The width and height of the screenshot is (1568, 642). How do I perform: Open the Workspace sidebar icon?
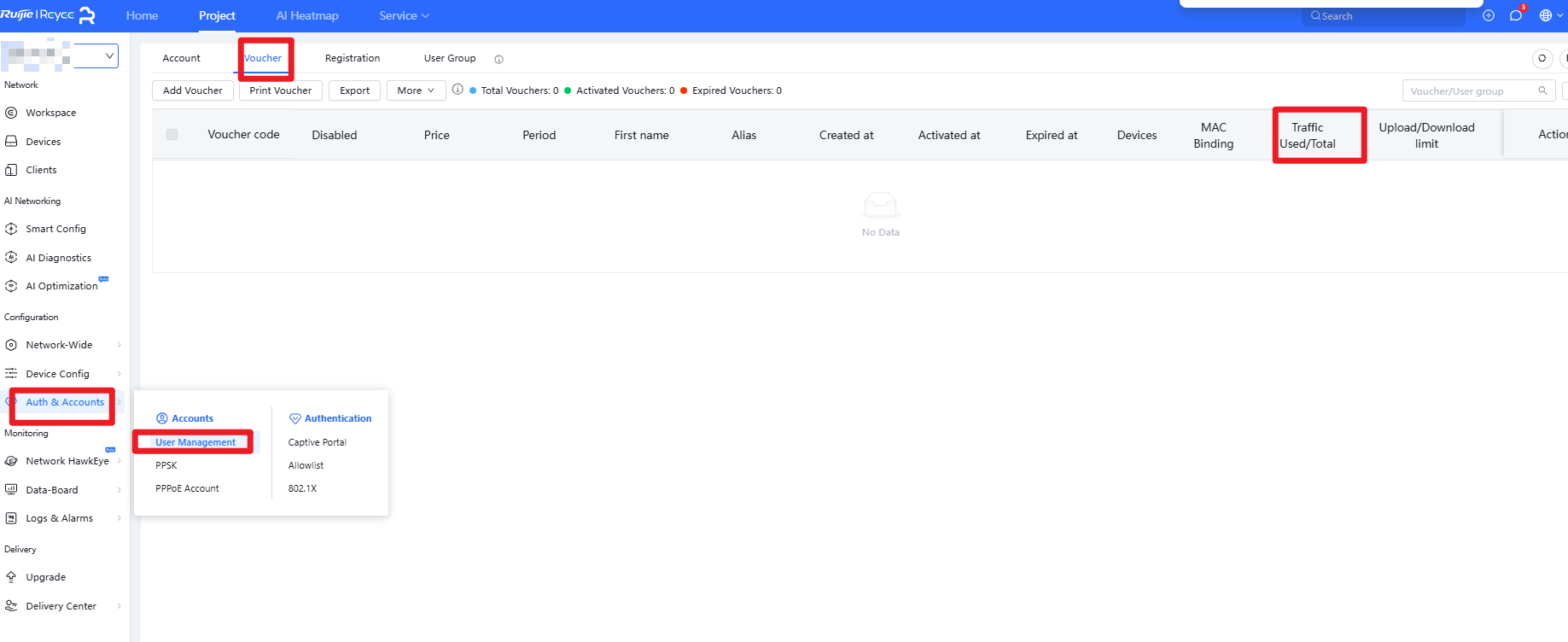point(11,113)
